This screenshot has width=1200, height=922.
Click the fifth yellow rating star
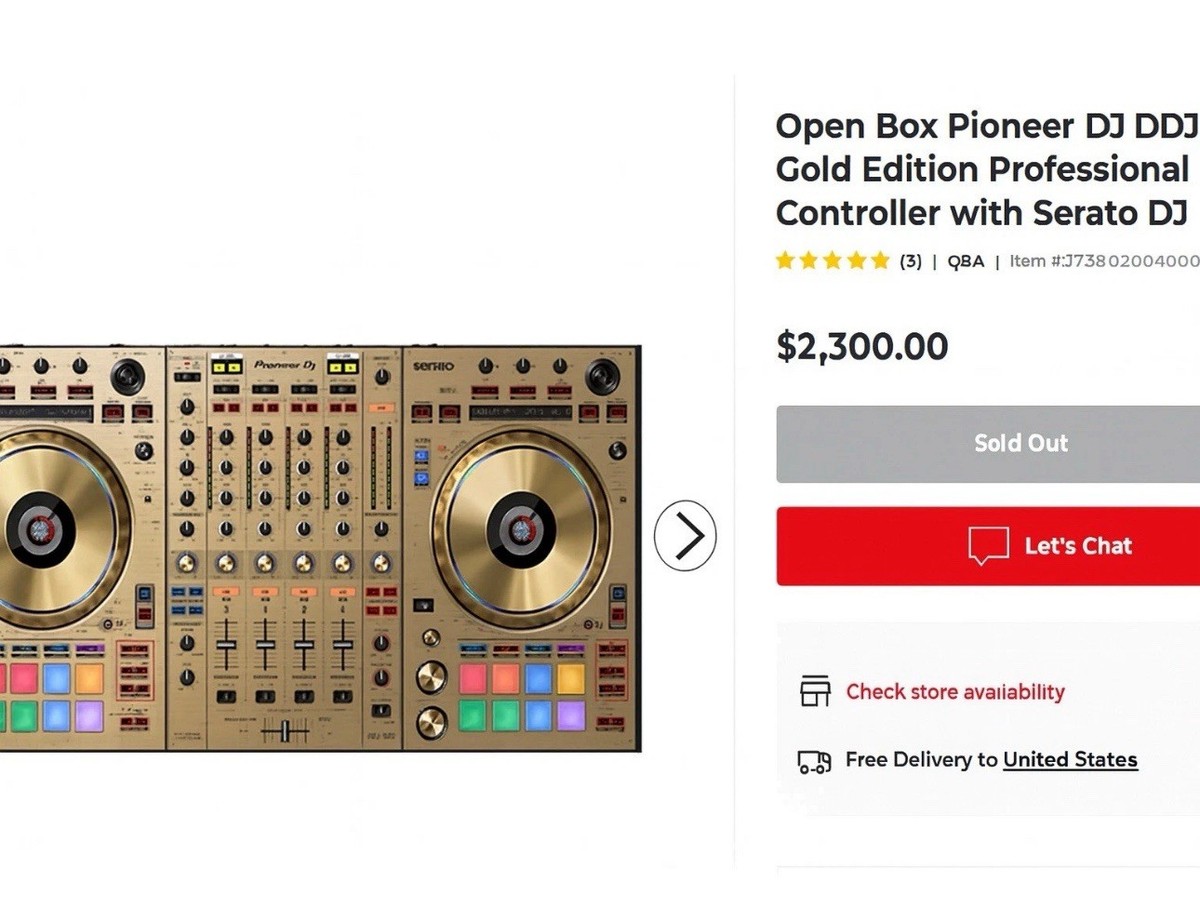click(x=880, y=261)
